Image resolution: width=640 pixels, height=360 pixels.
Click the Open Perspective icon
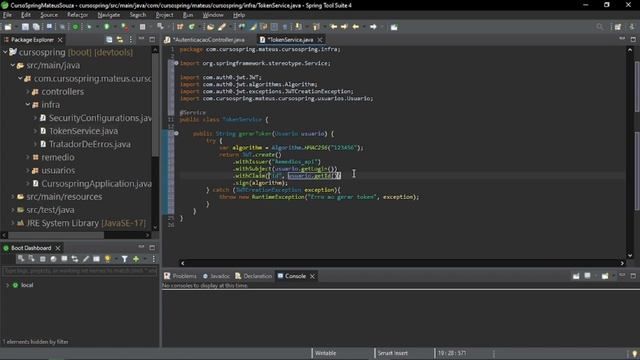coord(618,27)
